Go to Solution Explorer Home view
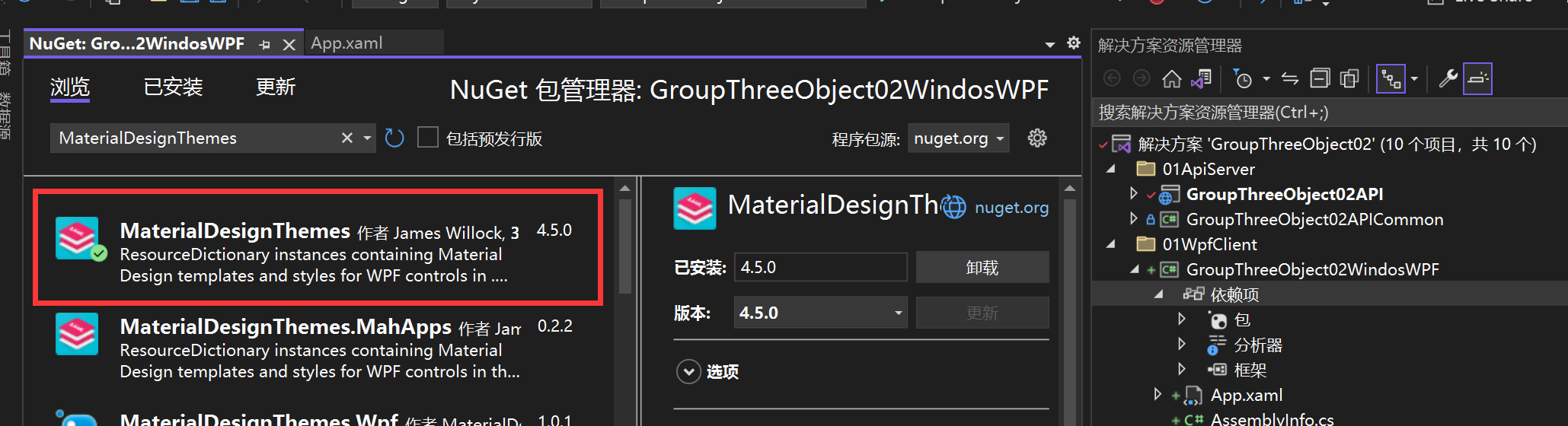 point(1171,78)
